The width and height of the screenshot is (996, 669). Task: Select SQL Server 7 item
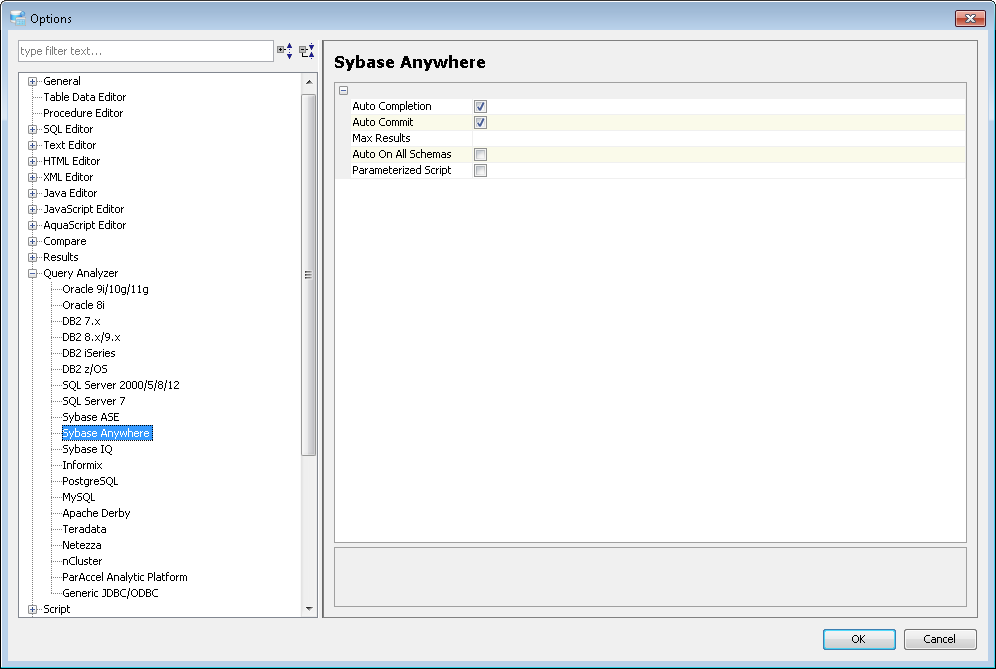[x=94, y=401]
